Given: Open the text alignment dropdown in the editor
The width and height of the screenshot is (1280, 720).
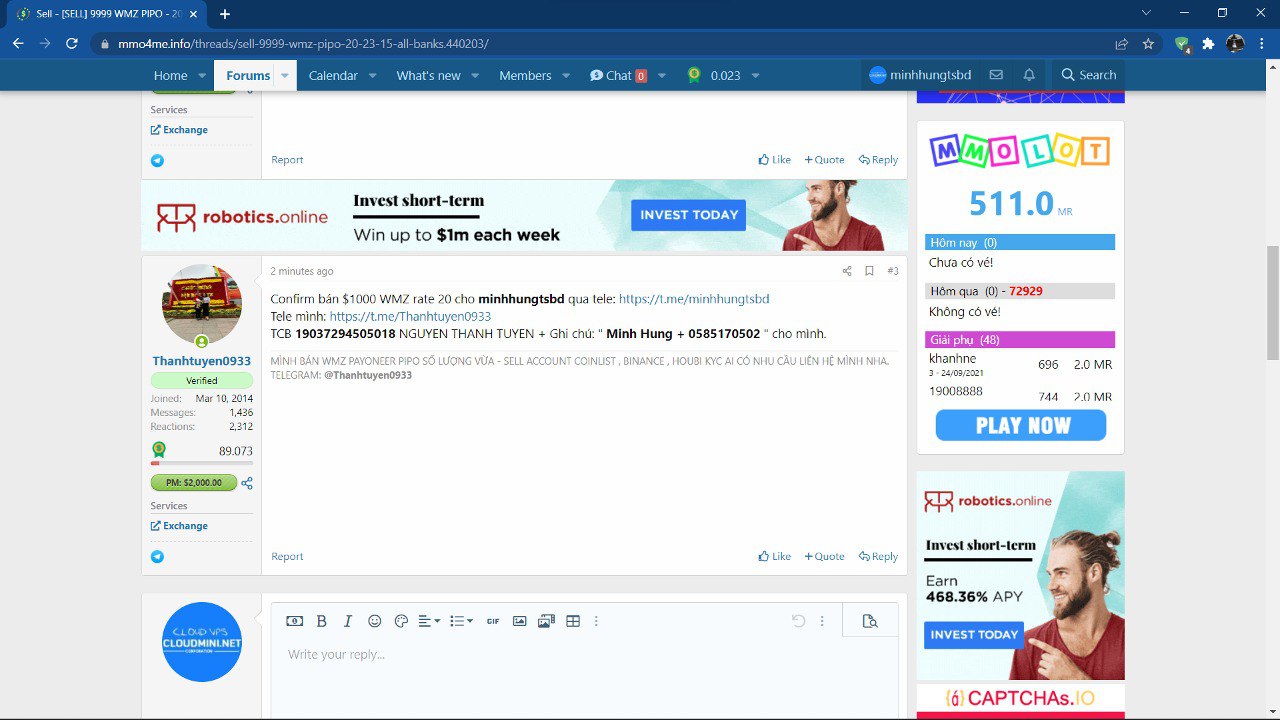Looking at the screenshot, I should [429, 621].
